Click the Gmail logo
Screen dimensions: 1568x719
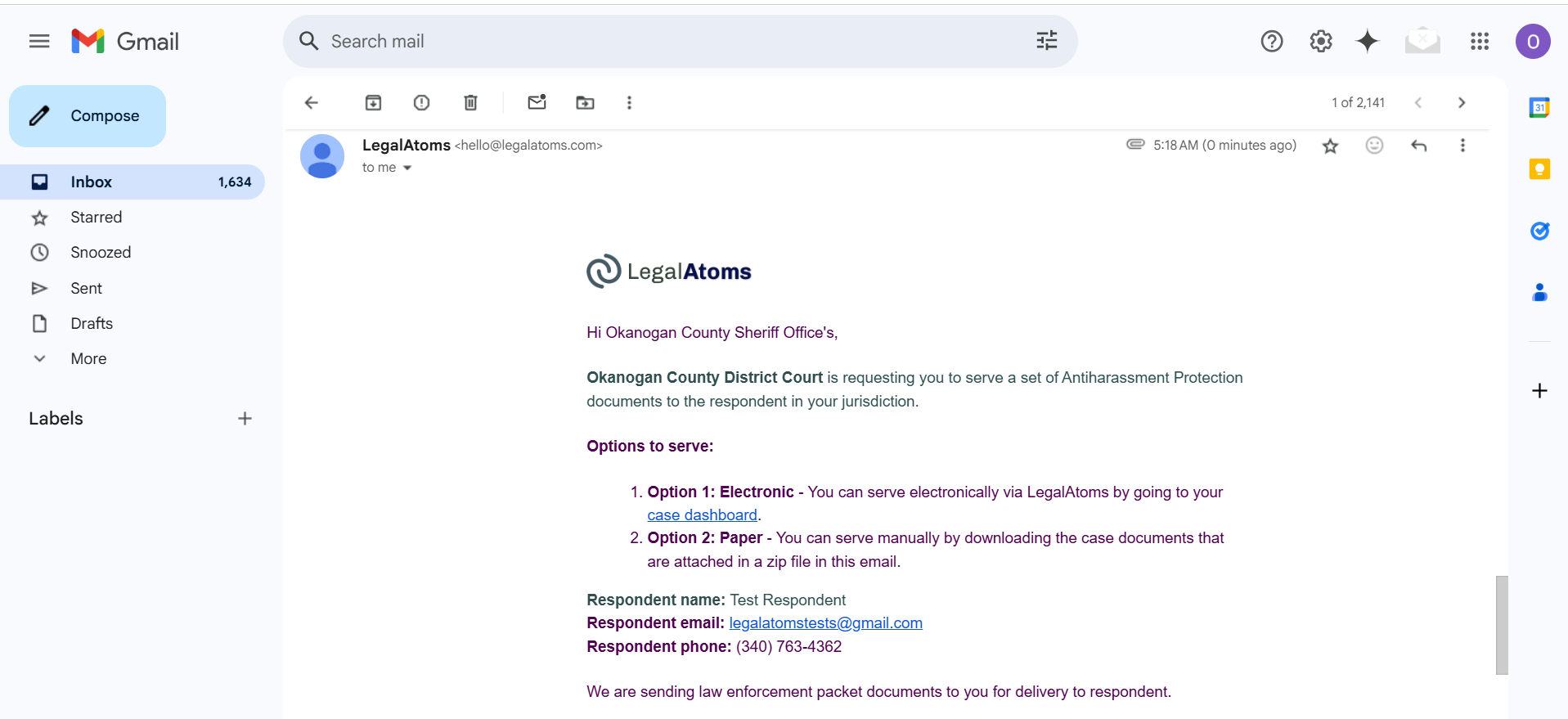point(125,41)
